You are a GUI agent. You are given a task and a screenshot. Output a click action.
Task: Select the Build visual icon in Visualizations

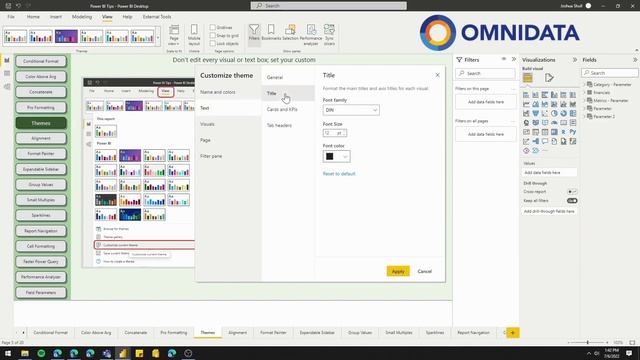(x=528, y=78)
